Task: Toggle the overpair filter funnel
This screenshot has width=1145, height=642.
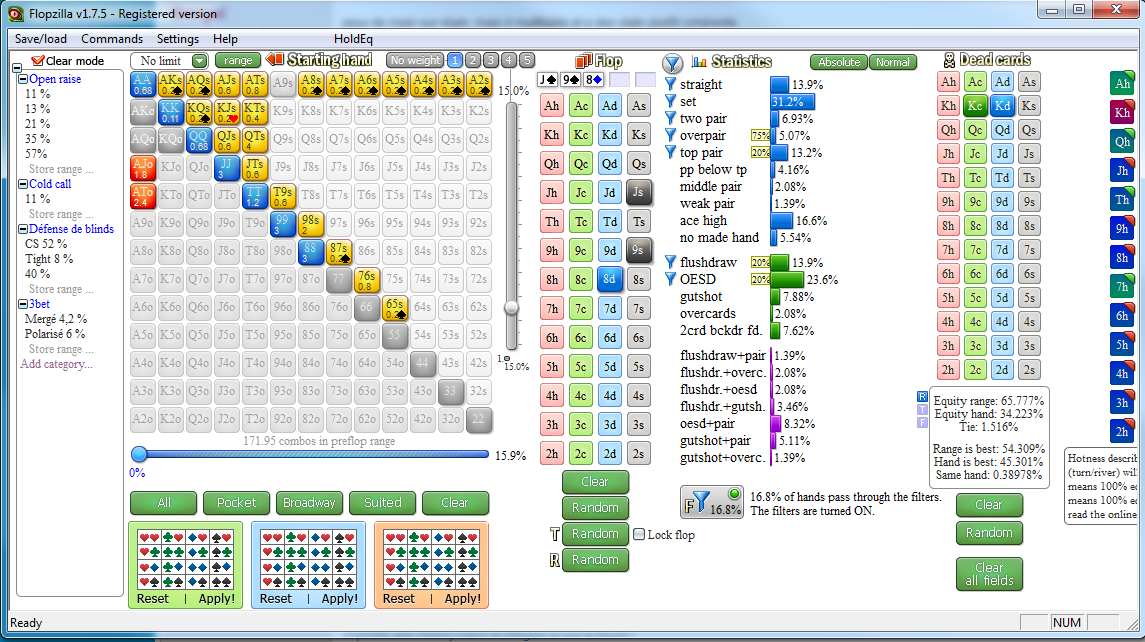Action: tap(670, 135)
